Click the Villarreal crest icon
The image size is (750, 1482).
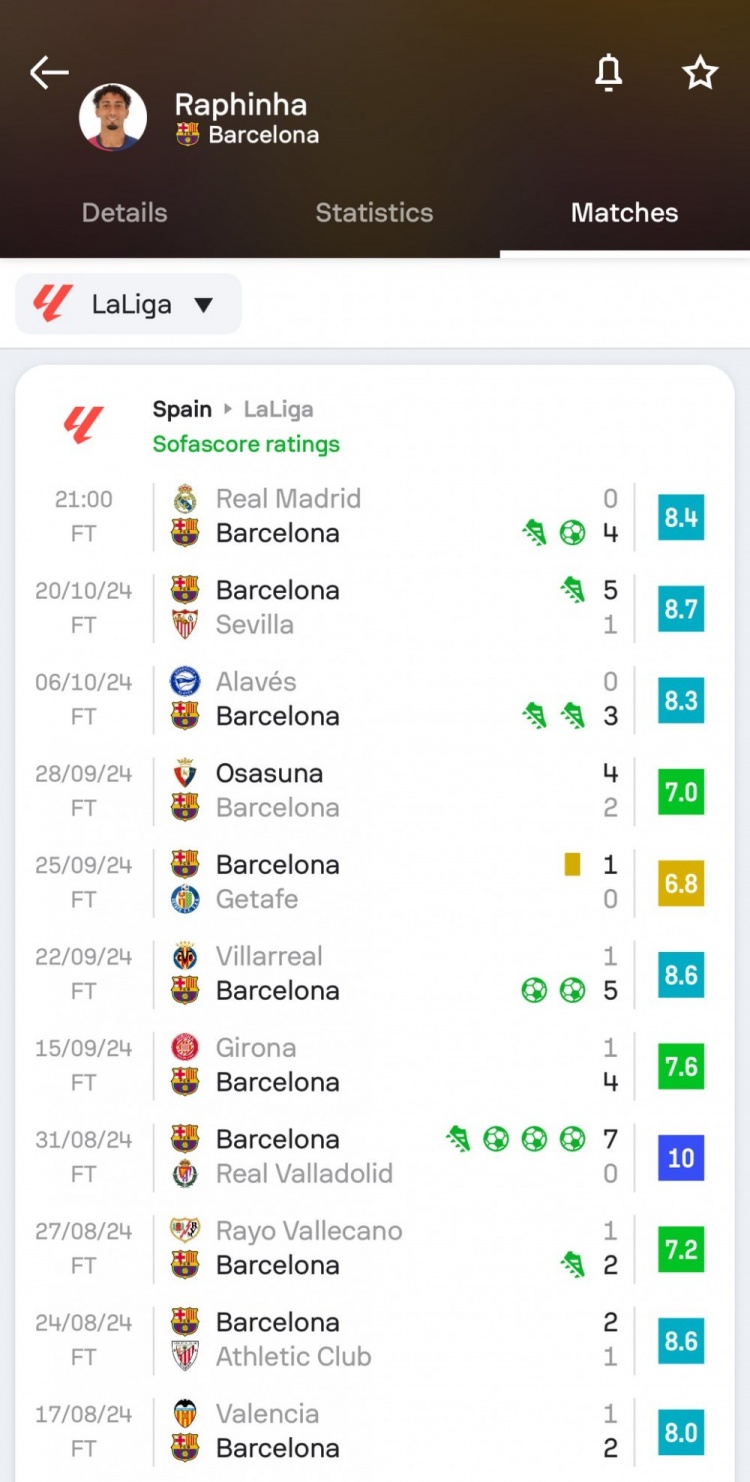pyautogui.click(x=185, y=956)
